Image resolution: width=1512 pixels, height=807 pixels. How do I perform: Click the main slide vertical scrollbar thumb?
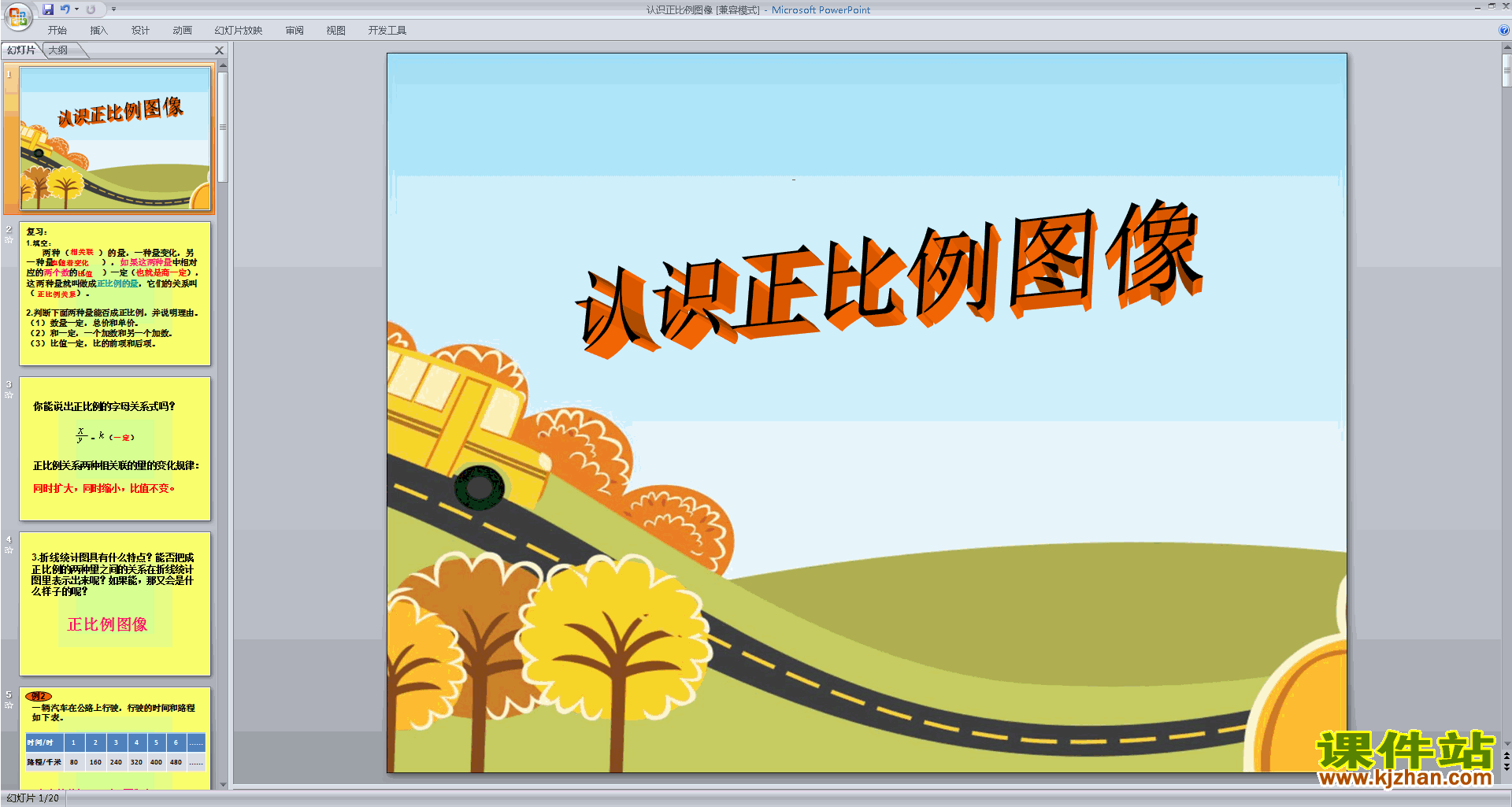[1506, 71]
